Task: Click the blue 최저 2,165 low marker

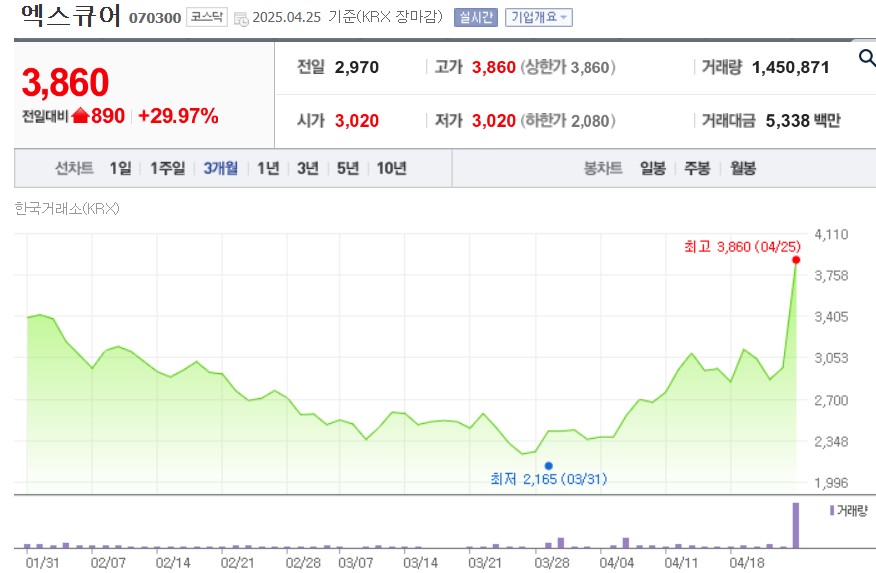Action: pos(549,466)
